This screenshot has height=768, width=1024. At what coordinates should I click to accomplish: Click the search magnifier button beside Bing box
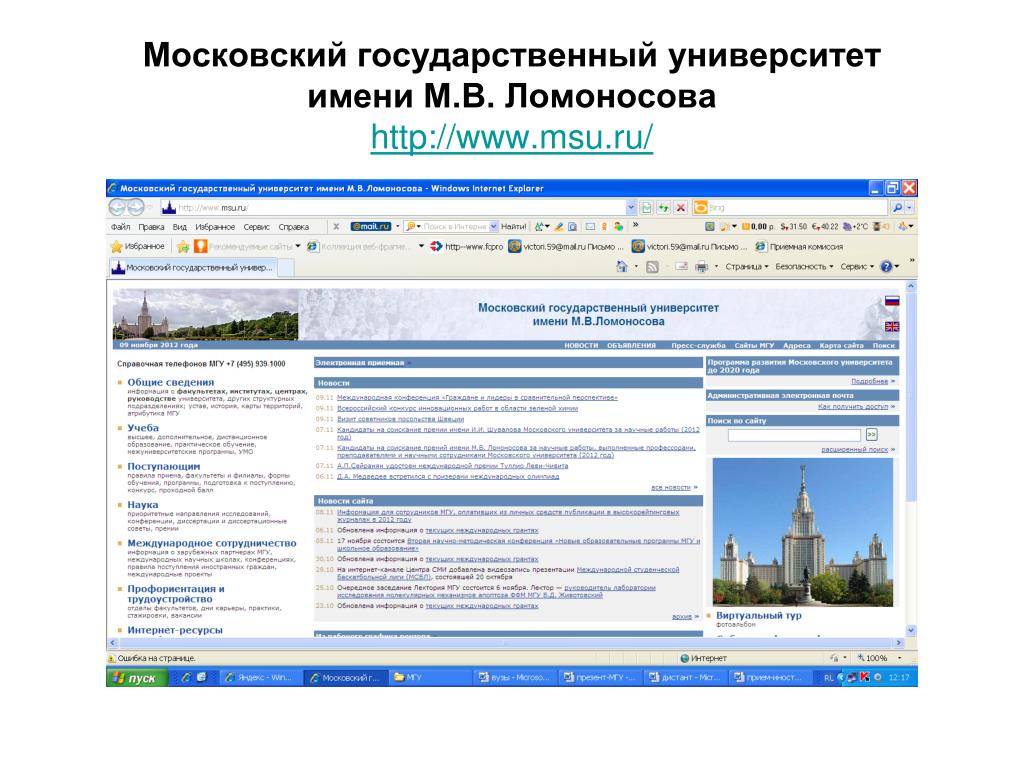click(x=897, y=208)
